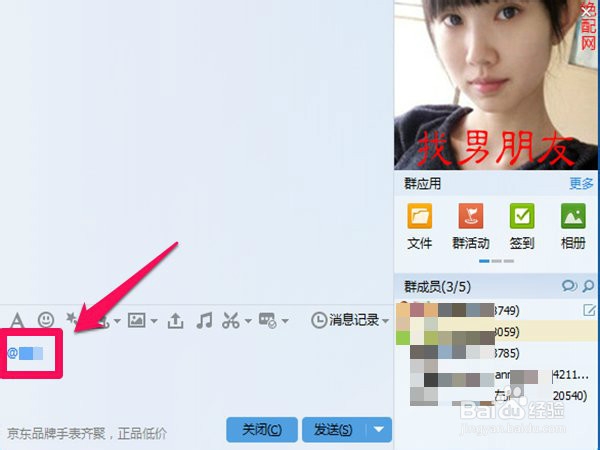Open the emoji smiley picker
The image size is (600, 450).
(x=46, y=320)
